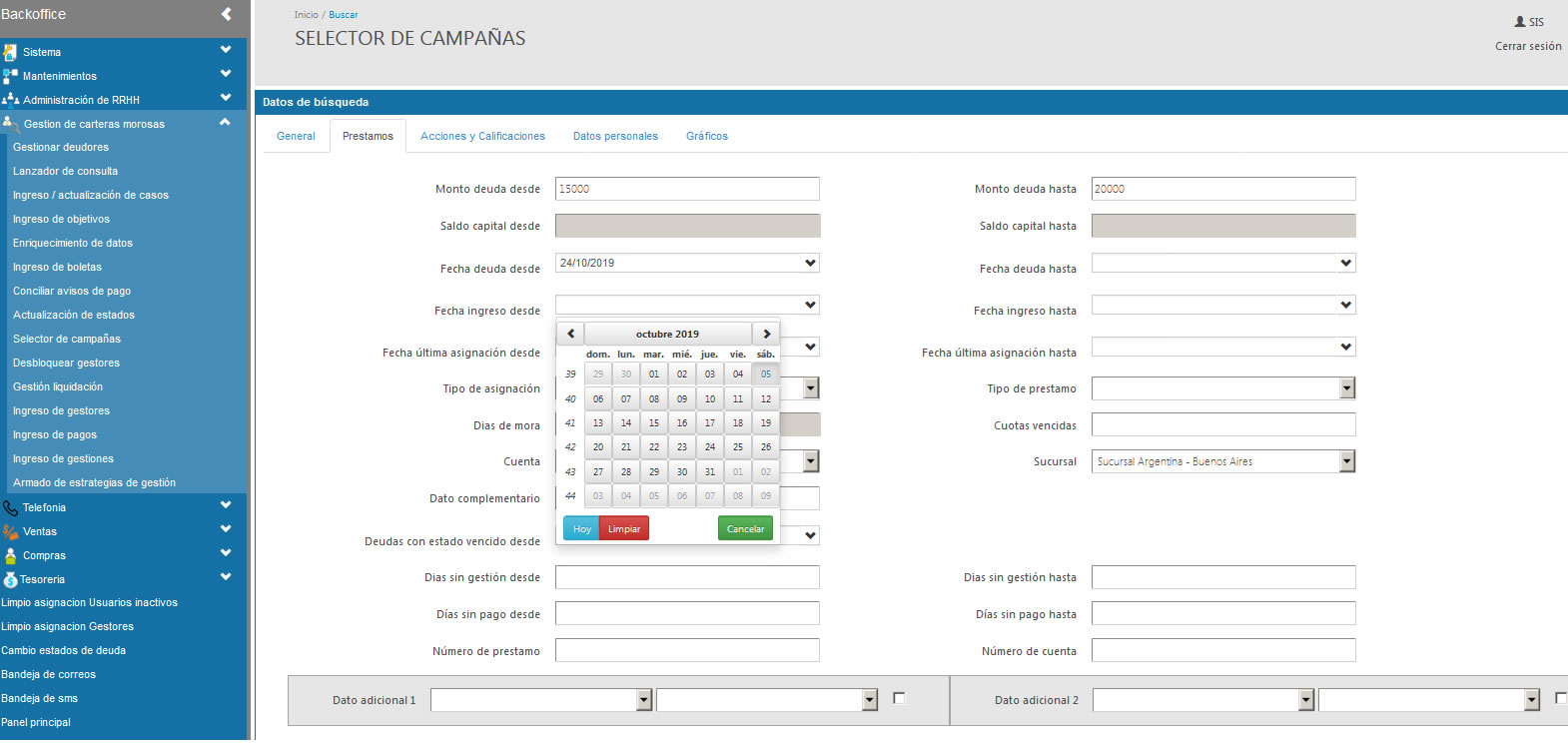The height and width of the screenshot is (743, 1568).
Task: Open Acciones y Calificaciones tab
Action: point(482,136)
